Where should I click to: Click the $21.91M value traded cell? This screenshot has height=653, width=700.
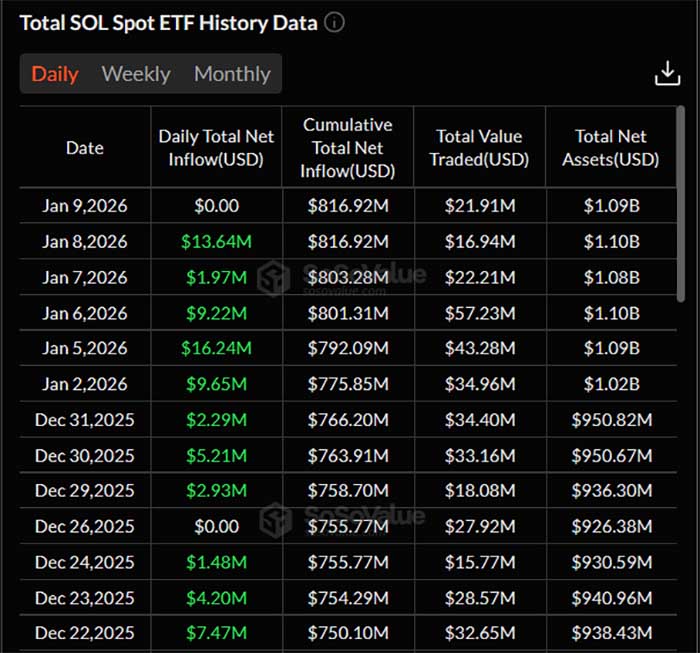click(480, 206)
